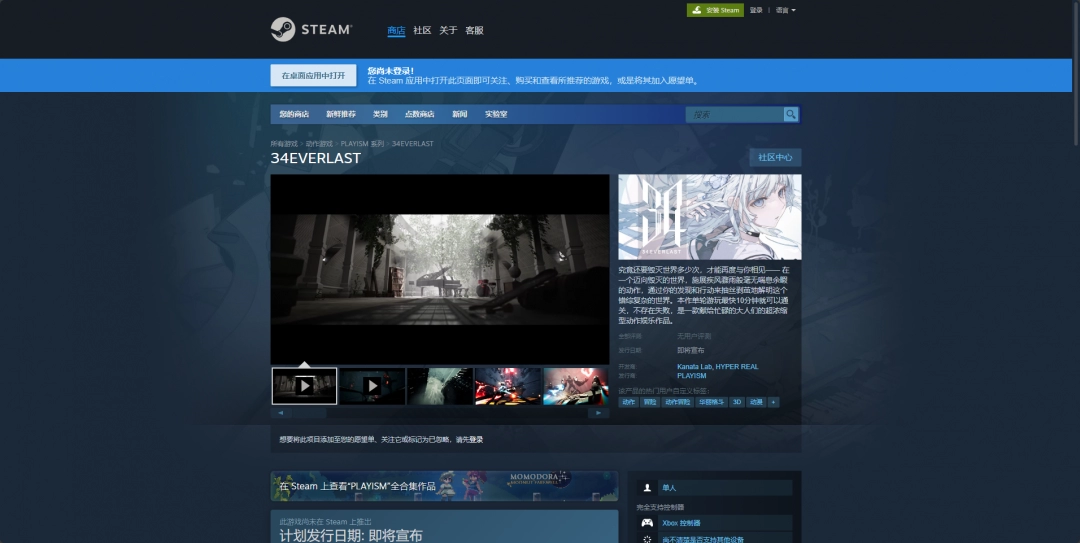This screenshot has height=543, width=1080.
Task: Open the 语言 language dropdown
Action: [785, 10]
